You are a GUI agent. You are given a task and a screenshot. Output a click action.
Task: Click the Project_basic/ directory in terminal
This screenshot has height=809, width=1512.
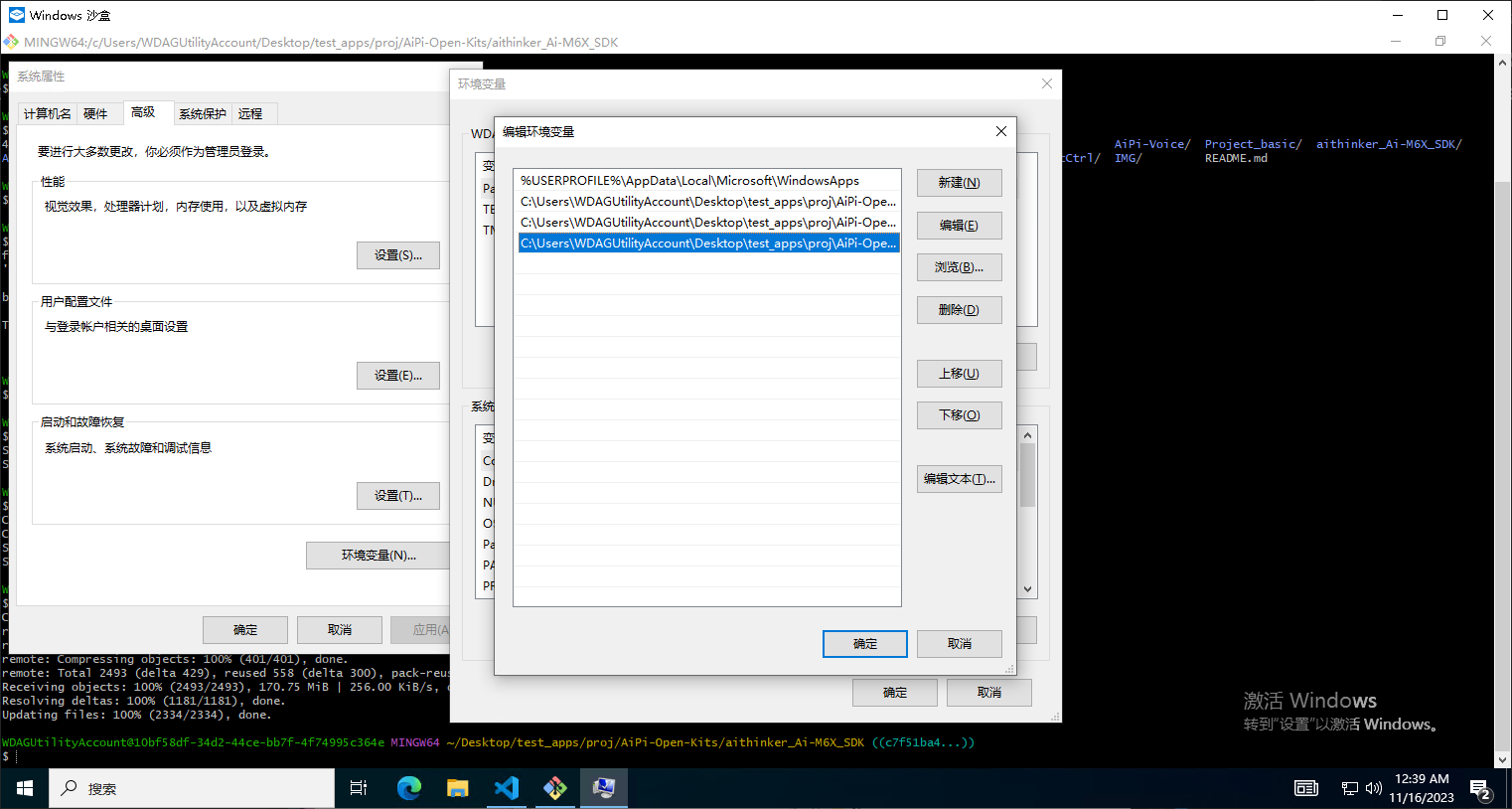[x=1253, y=144]
